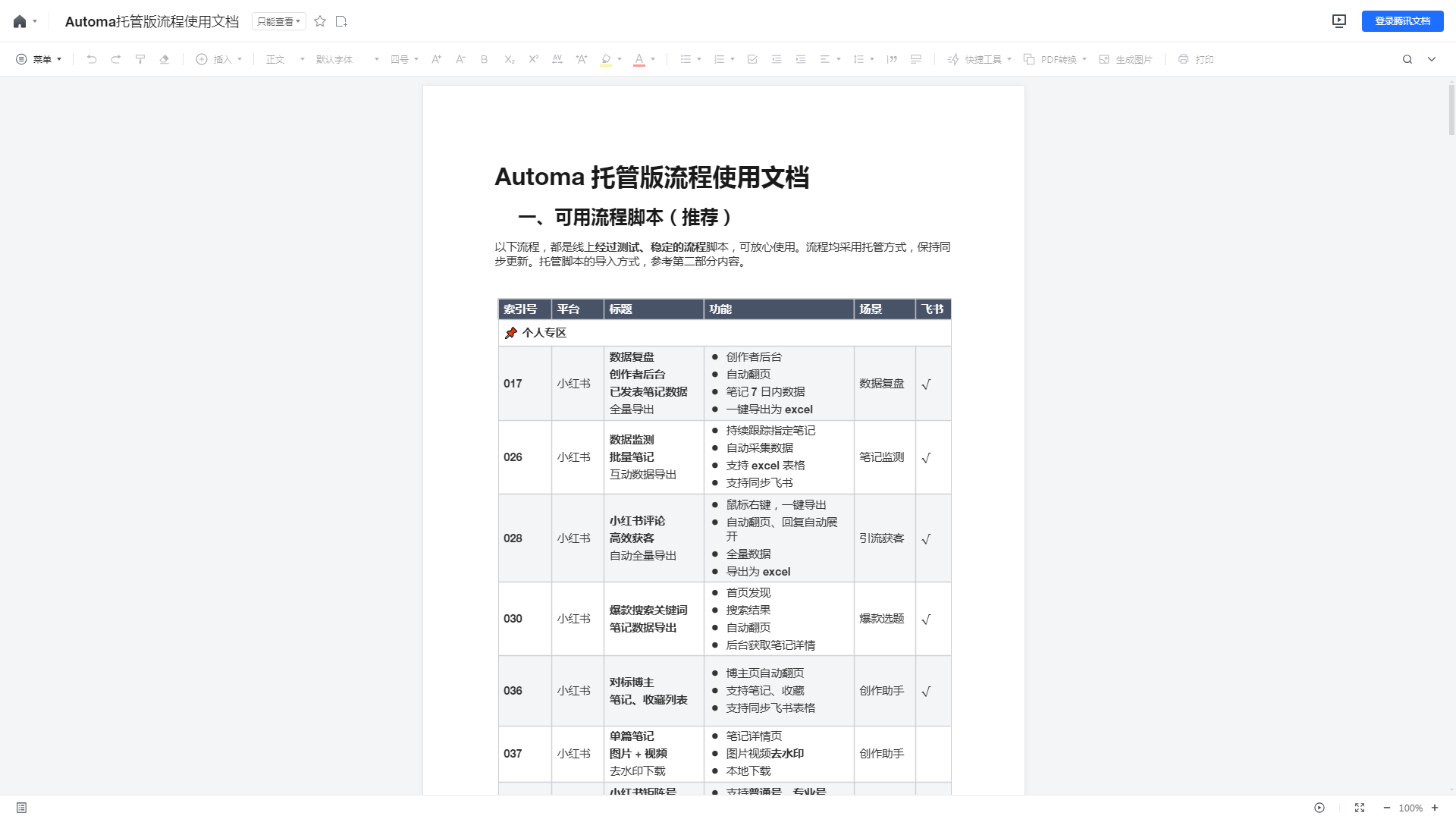
Task: Open the outline icon at bottom left
Action: pos(21,808)
